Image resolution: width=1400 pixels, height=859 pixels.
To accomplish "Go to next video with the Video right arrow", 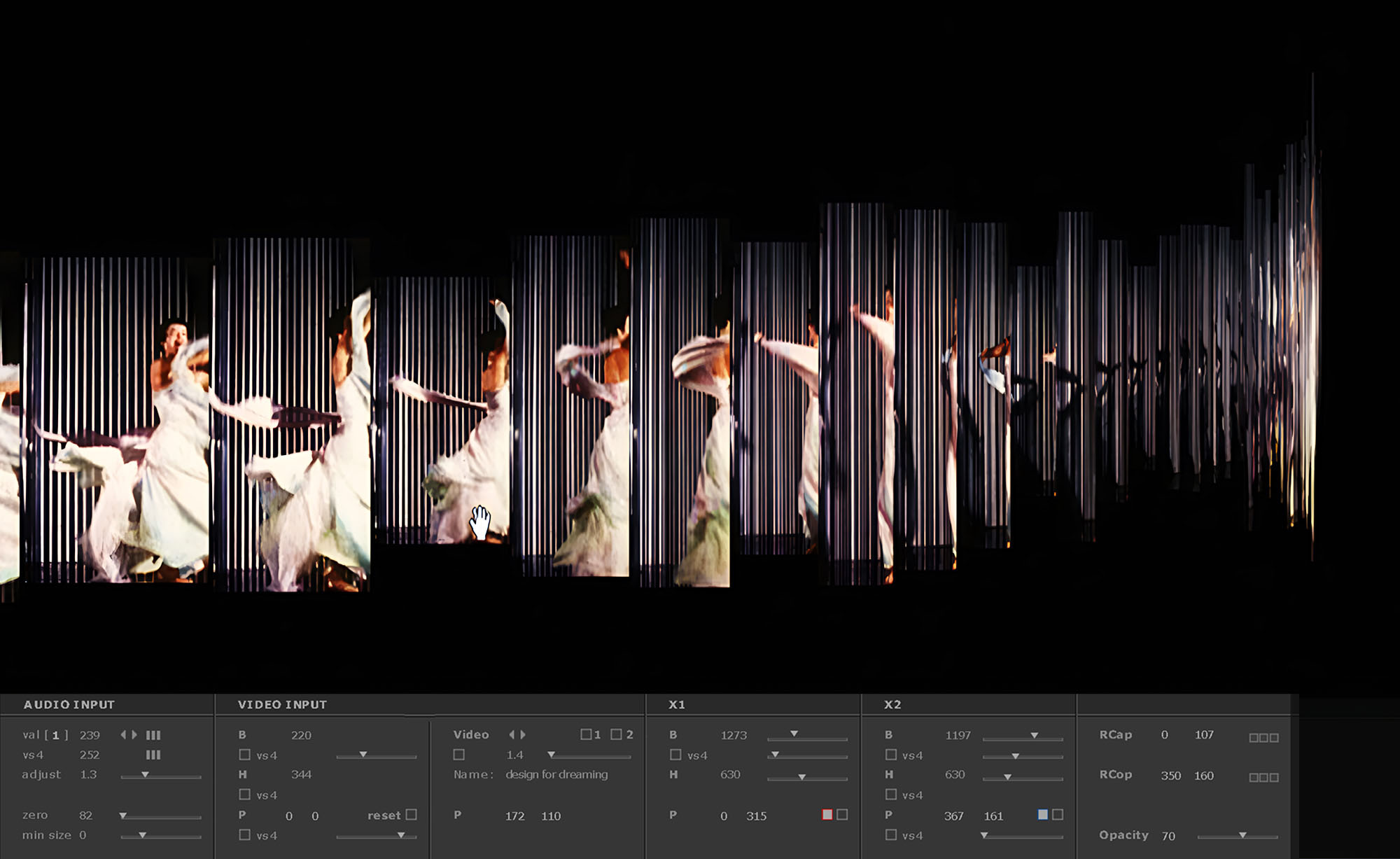I will click(x=523, y=734).
